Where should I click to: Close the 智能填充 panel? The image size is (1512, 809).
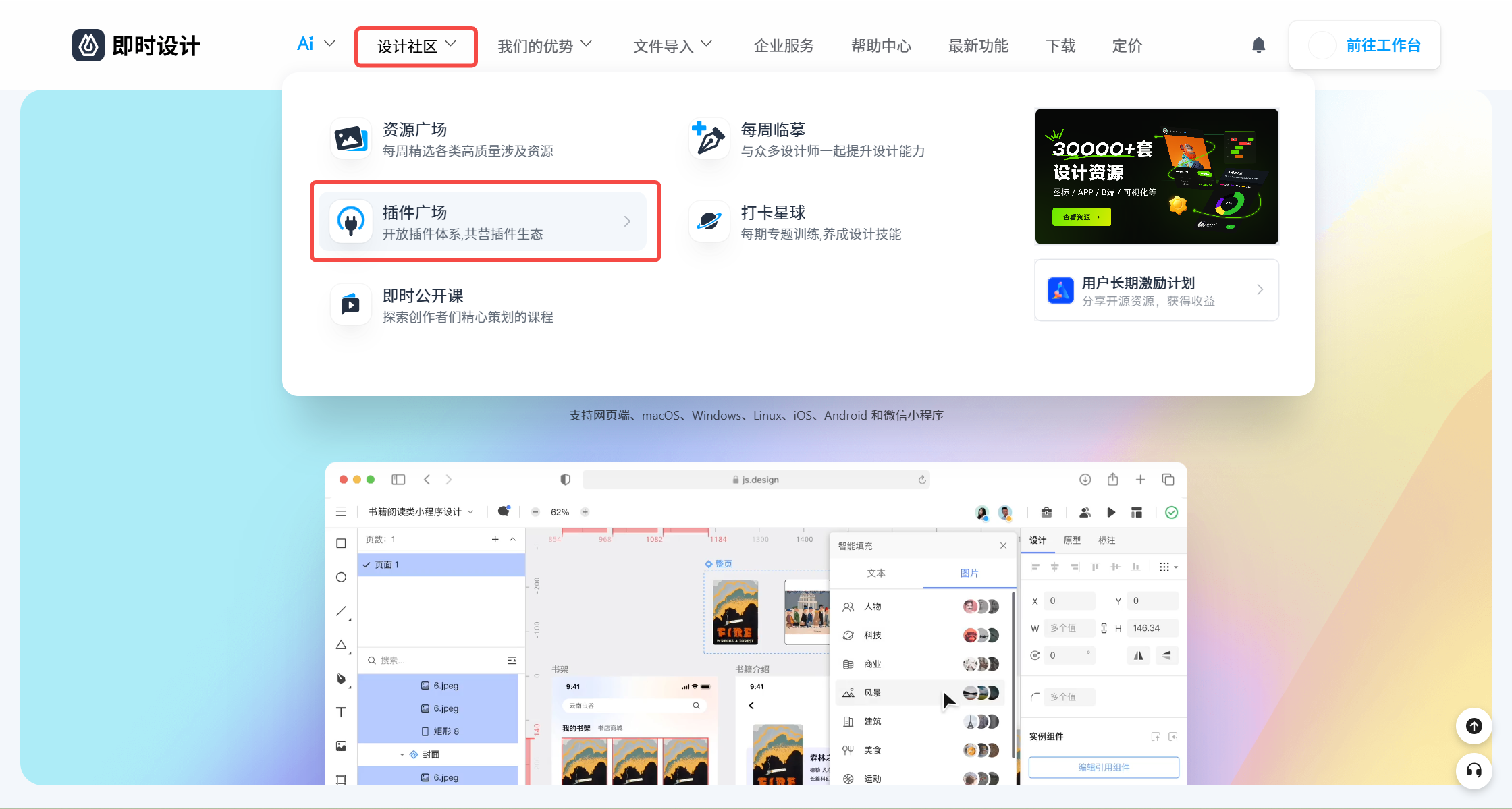click(1003, 546)
